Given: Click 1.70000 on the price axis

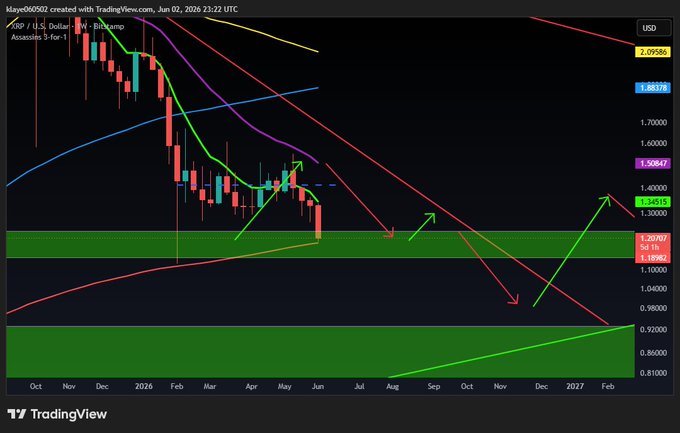Looking at the screenshot, I should 654,123.
